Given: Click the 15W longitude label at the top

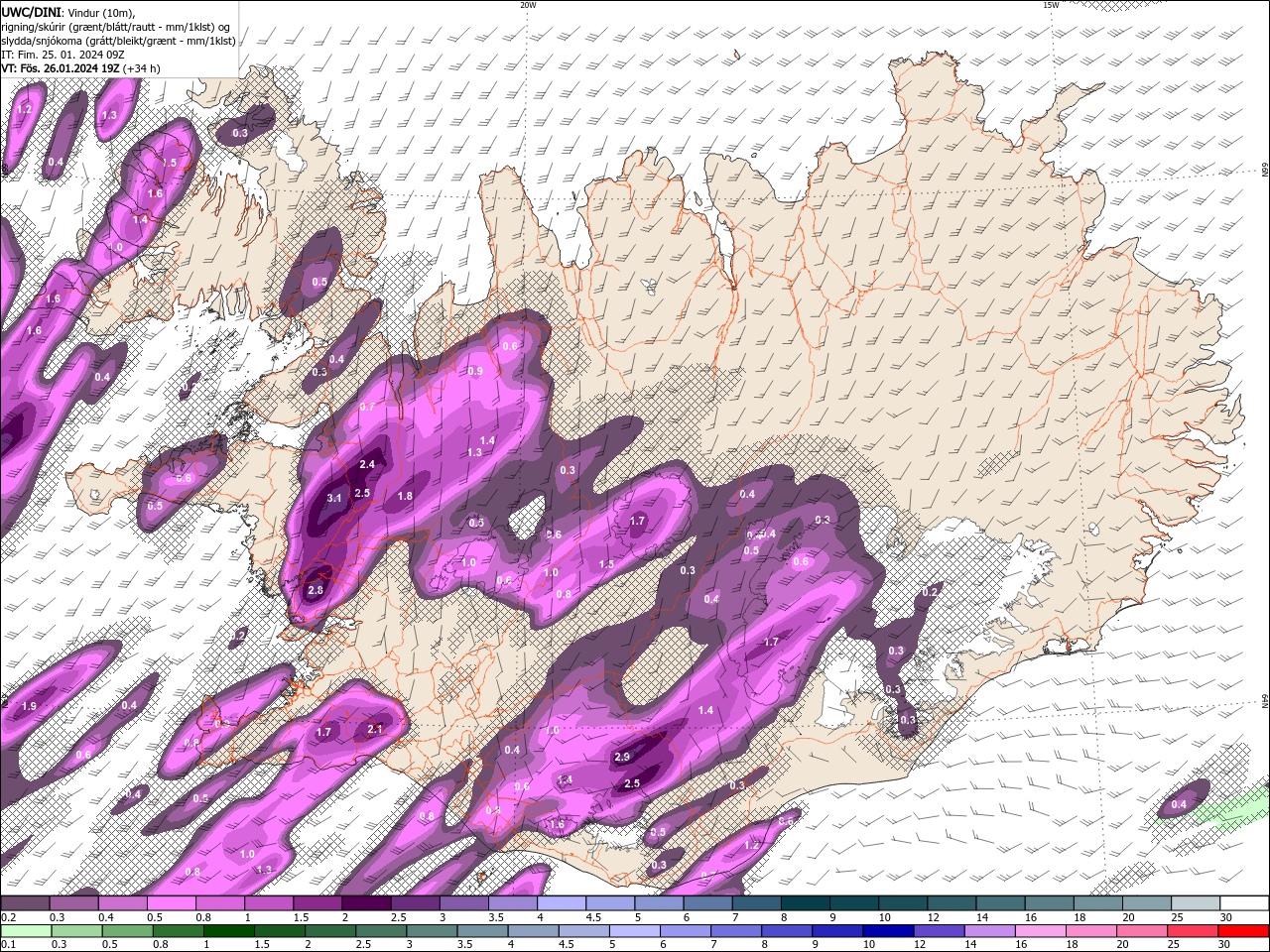Looking at the screenshot, I should click(1051, 5).
